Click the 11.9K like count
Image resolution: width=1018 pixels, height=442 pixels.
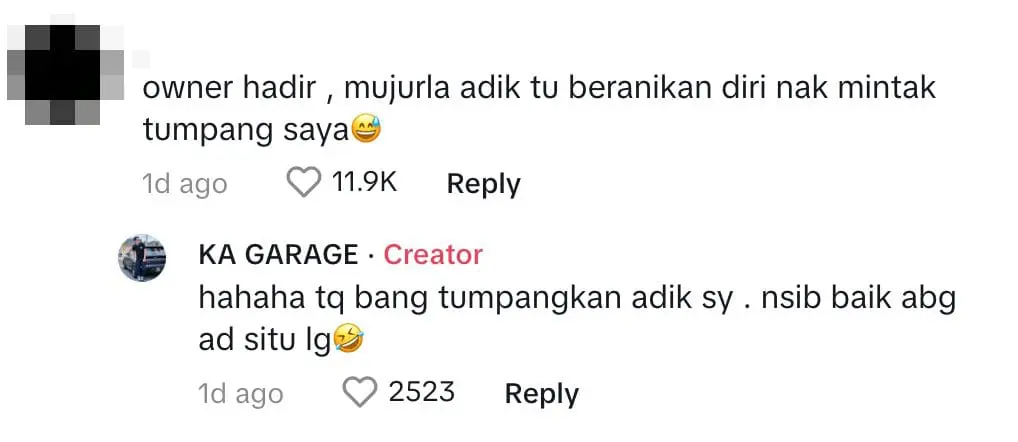(364, 183)
